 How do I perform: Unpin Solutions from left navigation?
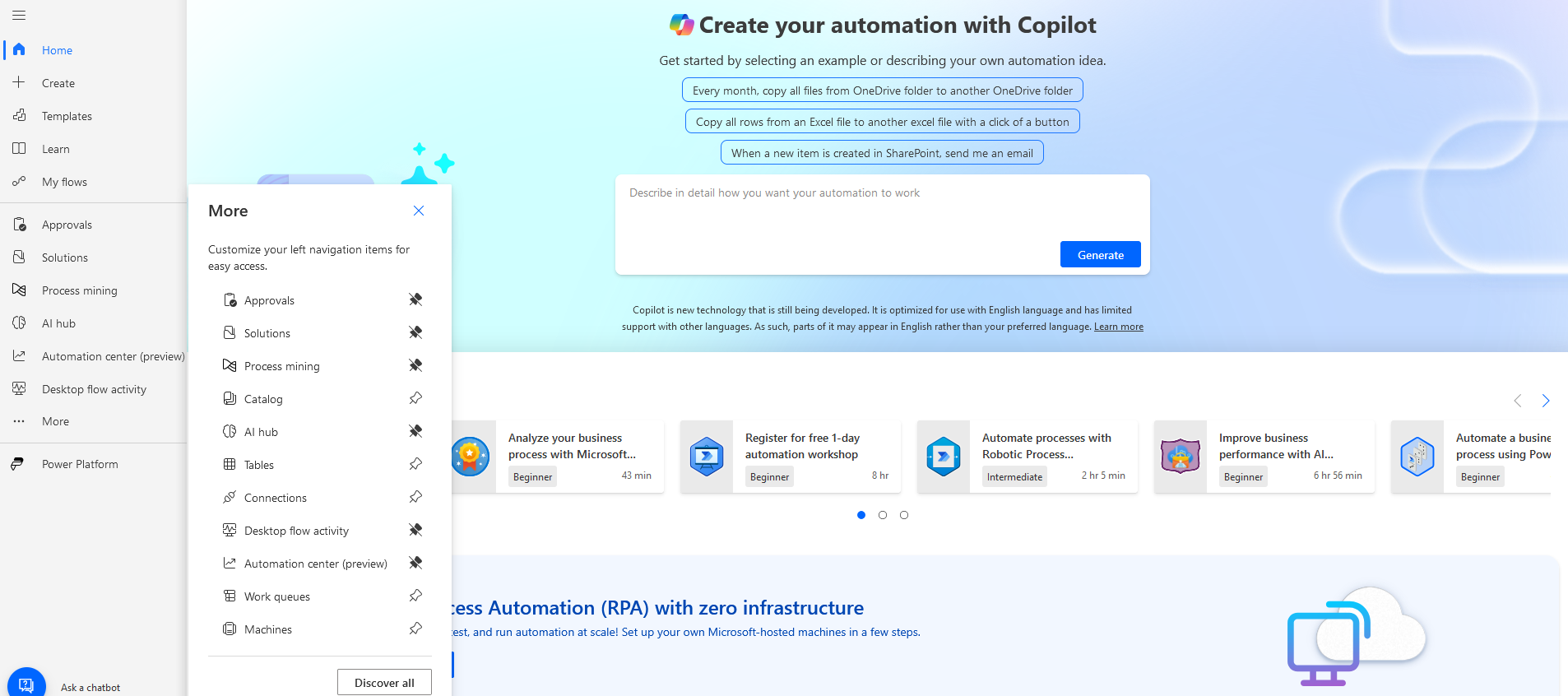(415, 332)
